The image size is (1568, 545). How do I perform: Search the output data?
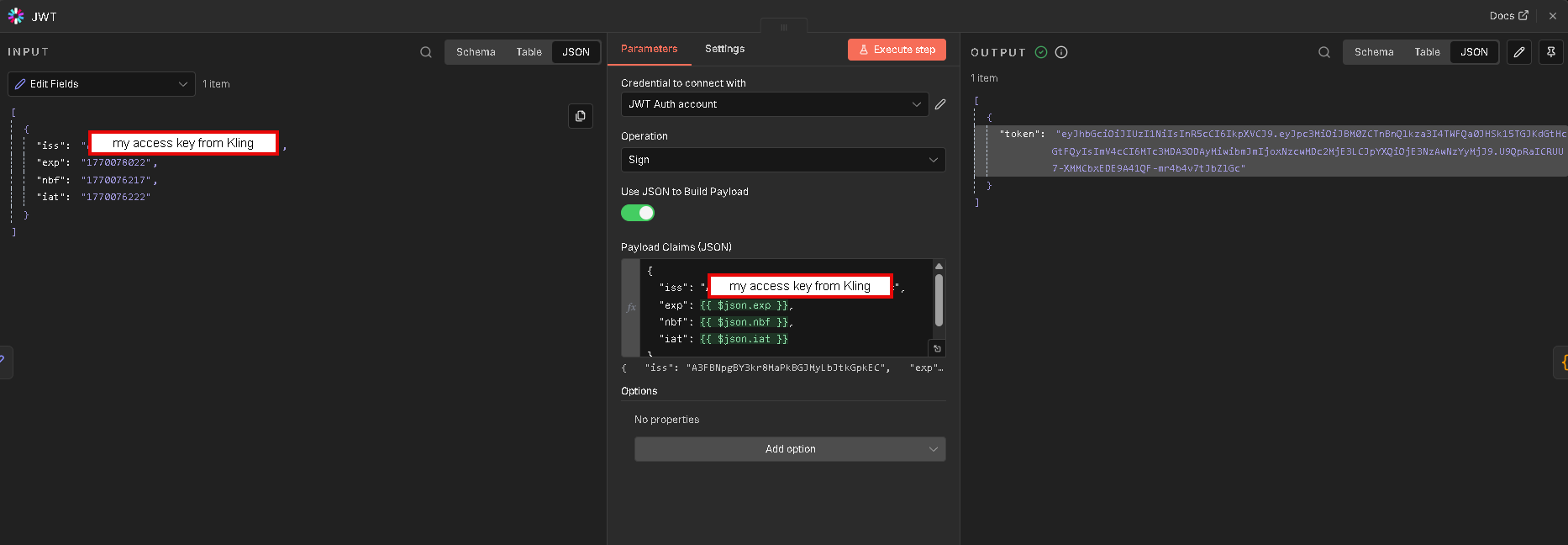click(x=1324, y=52)
